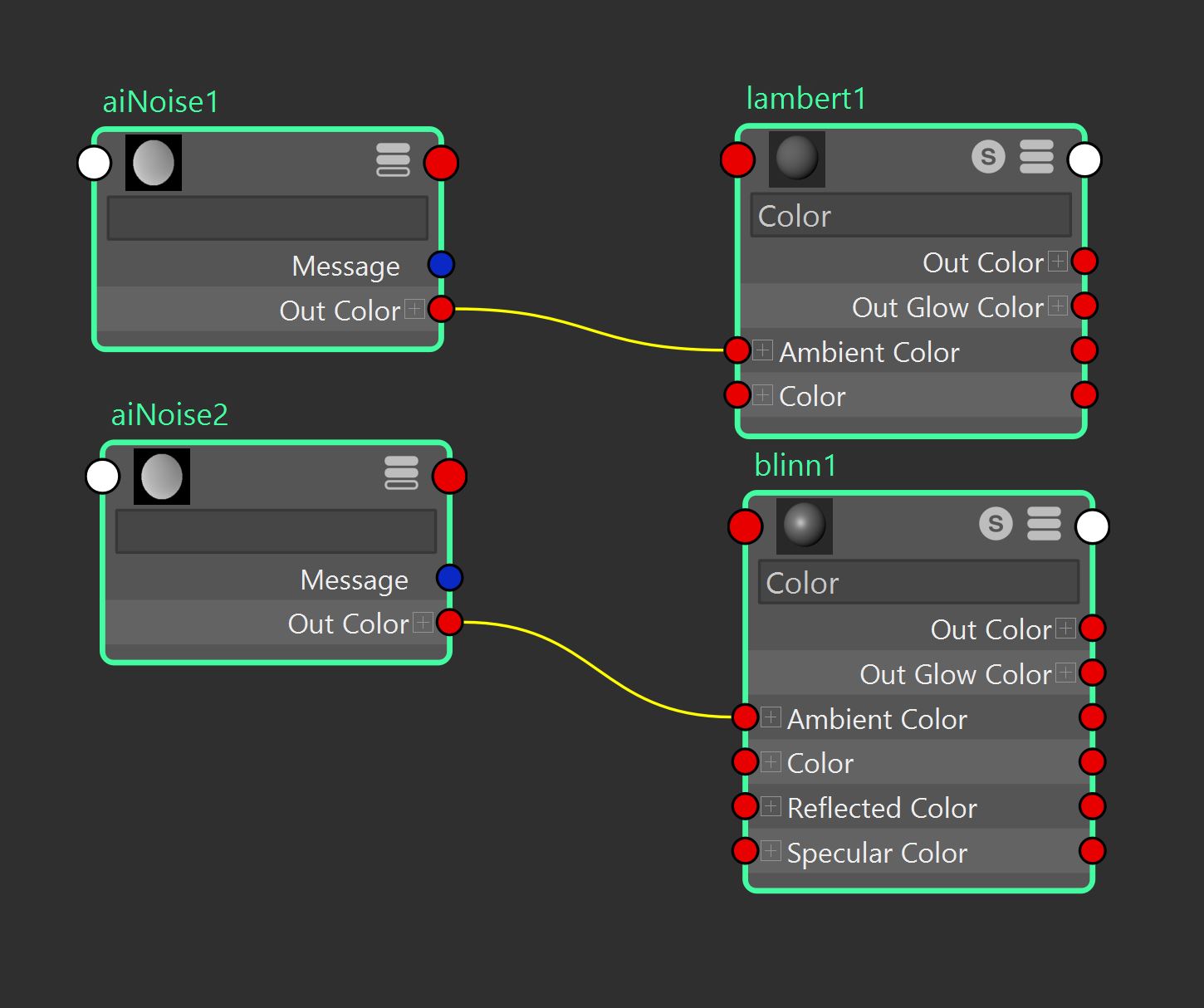Click aiNoise2 Out Color red port
Viewport: 1204px width, 1008px height.
[x=449, y=623]
